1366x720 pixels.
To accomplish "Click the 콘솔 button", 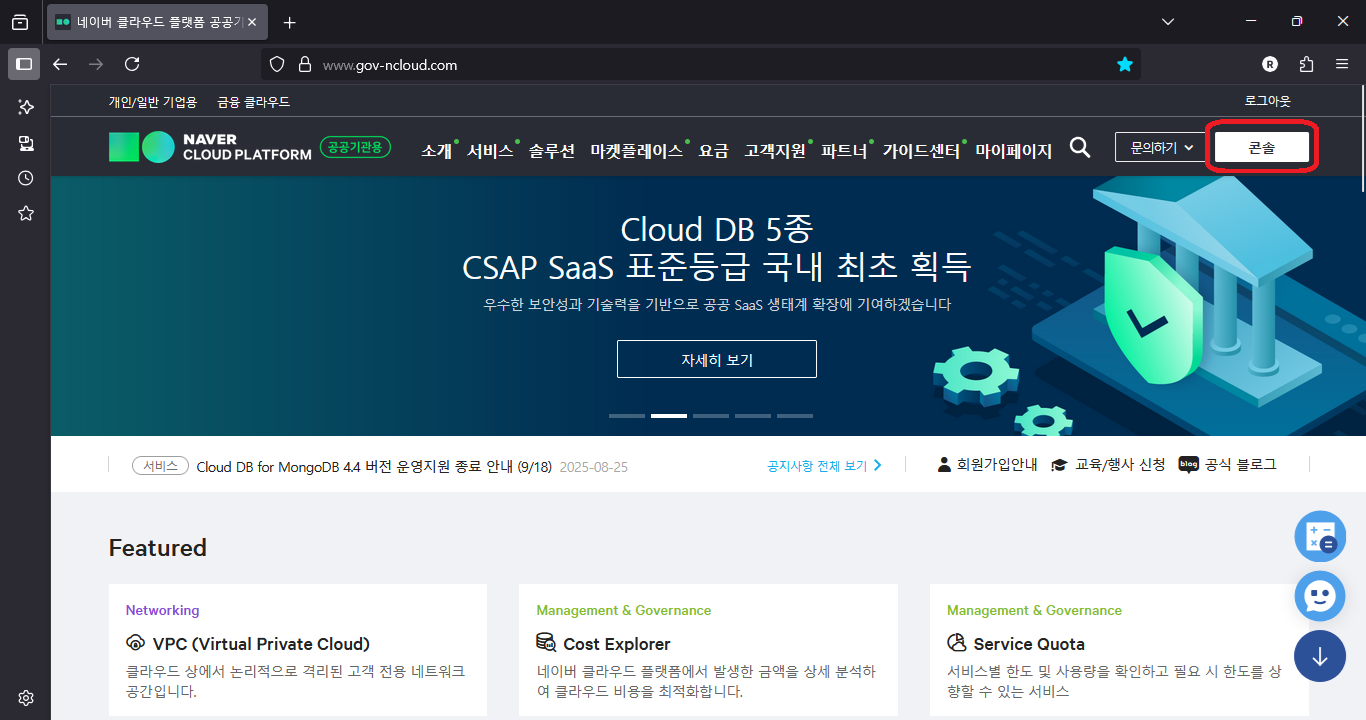I will 1262,147.
